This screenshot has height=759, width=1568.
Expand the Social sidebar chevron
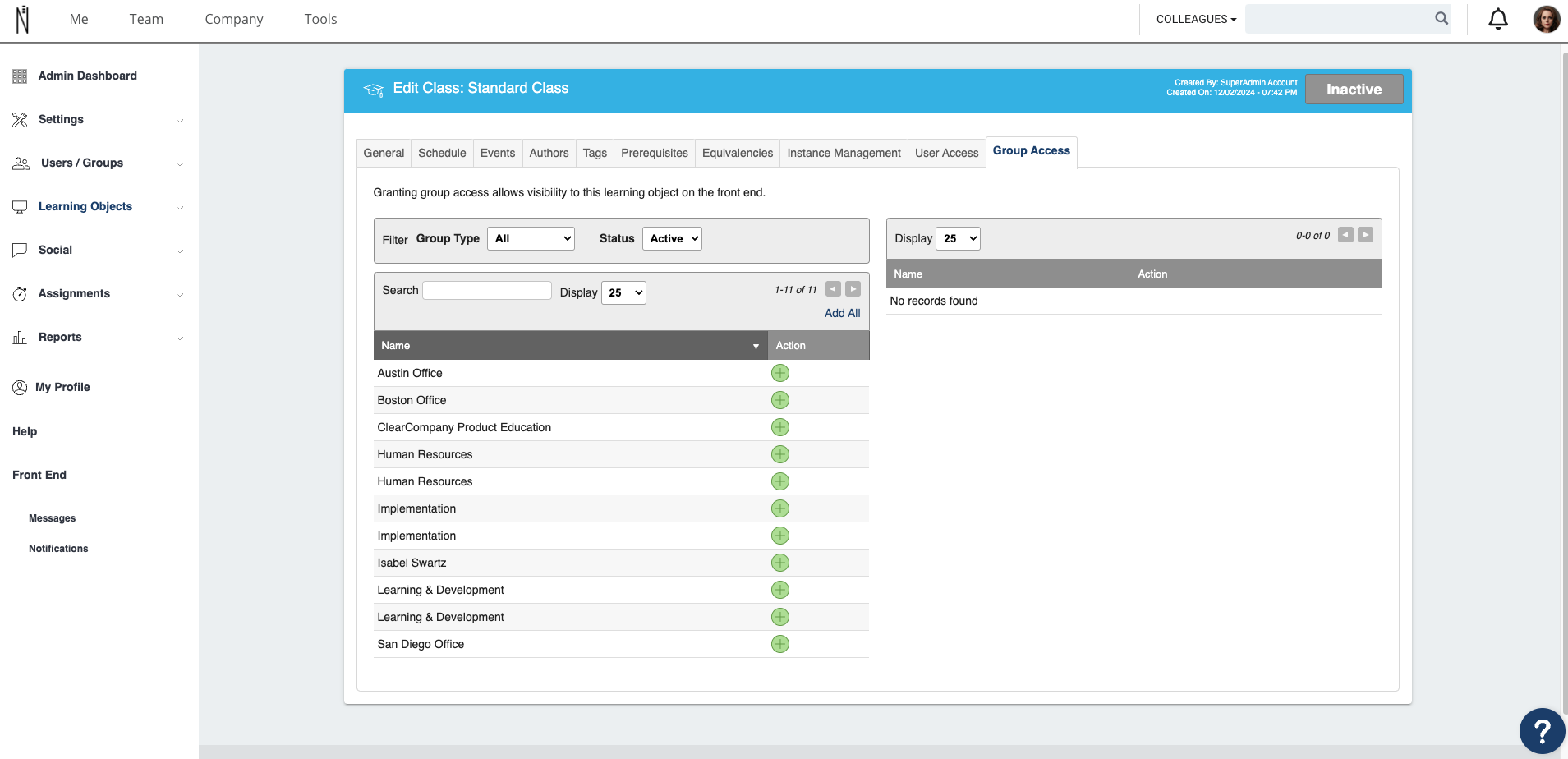[x=180, y=251]
